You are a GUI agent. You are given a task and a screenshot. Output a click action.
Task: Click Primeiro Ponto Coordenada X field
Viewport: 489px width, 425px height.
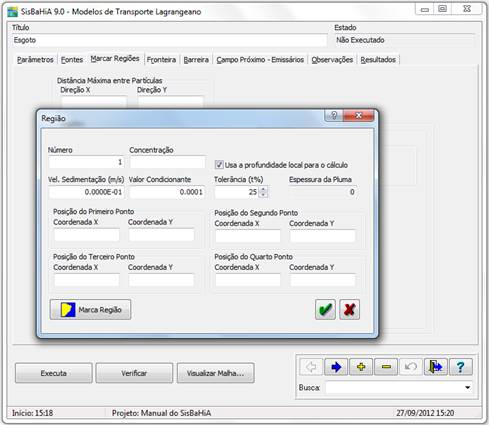87,235
